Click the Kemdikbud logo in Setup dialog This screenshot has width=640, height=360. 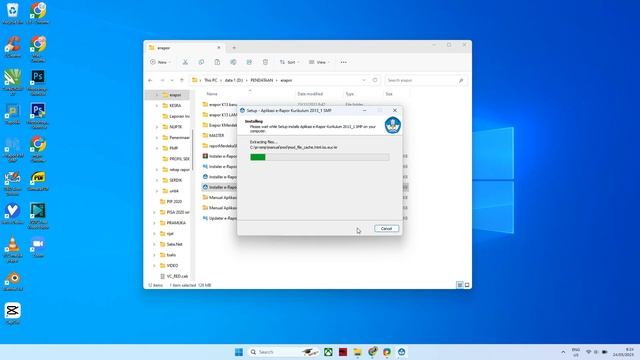coord(393,125)
